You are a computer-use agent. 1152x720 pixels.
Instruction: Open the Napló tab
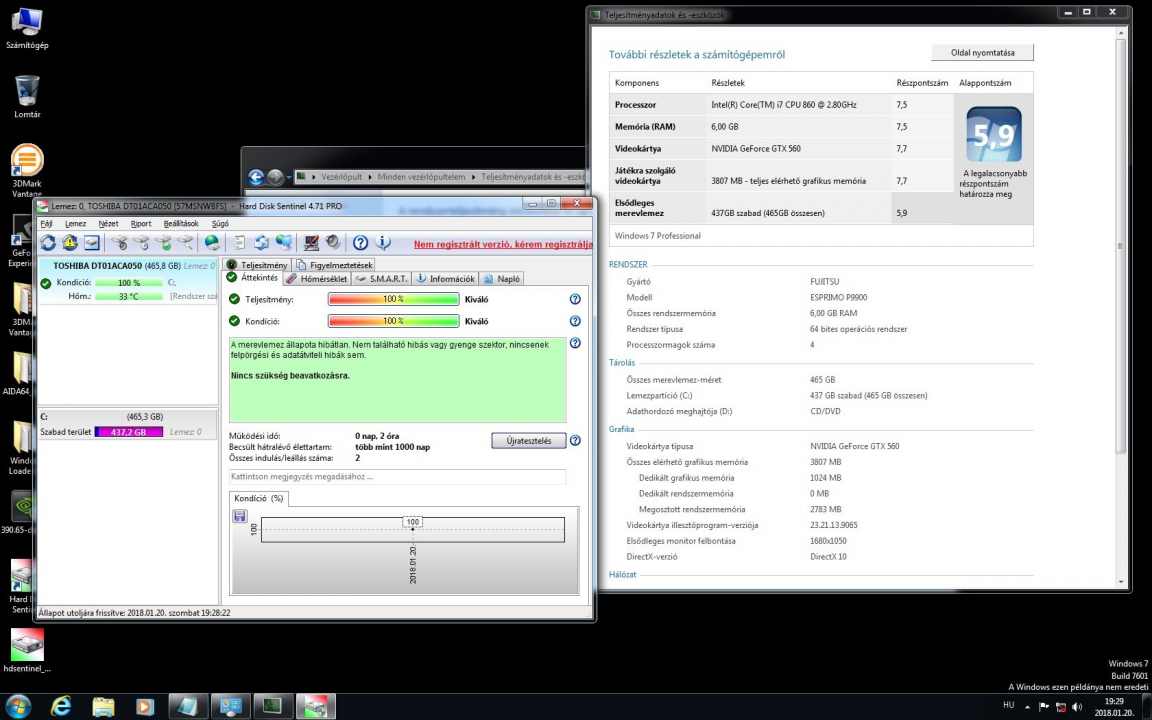click(x=503, y=278)
